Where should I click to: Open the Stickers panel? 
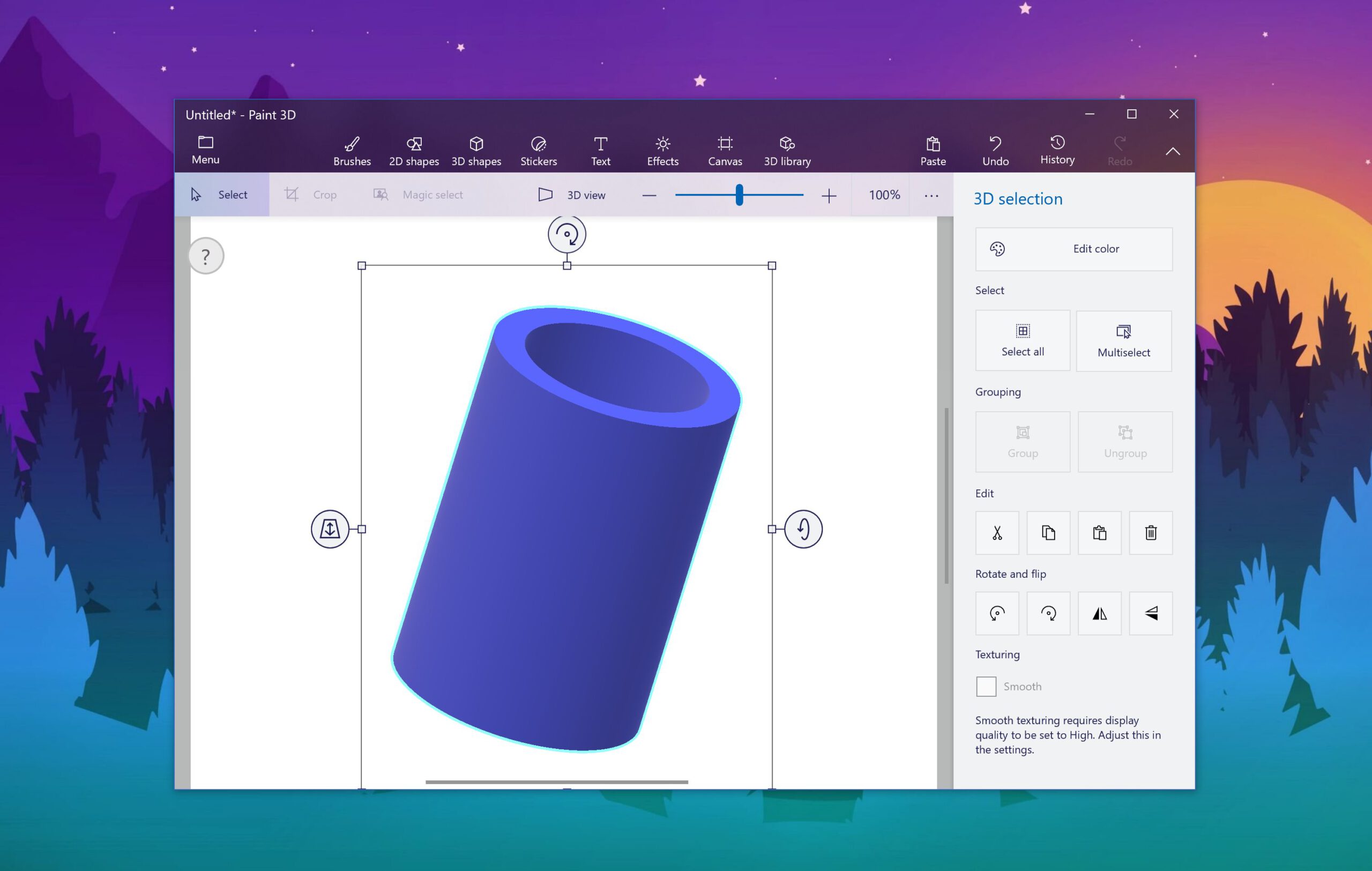pos(539,151)
